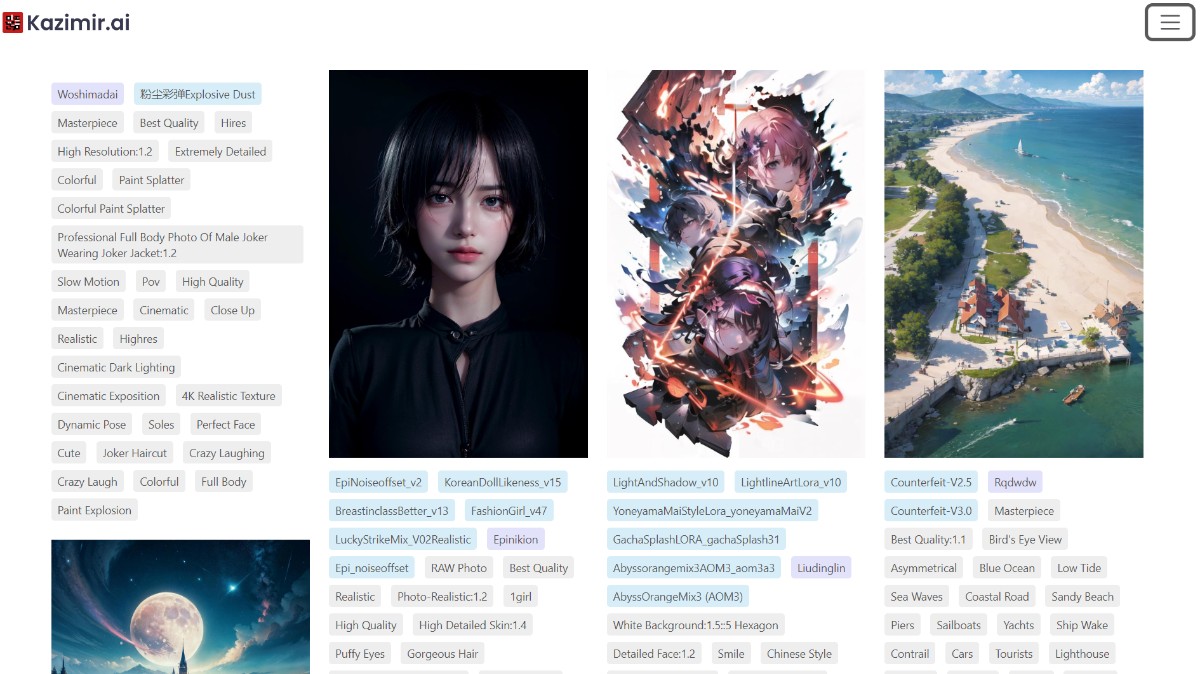Click the Sailboats tag
Viewport: 1200px width, 674px height.
coord(958,625)
